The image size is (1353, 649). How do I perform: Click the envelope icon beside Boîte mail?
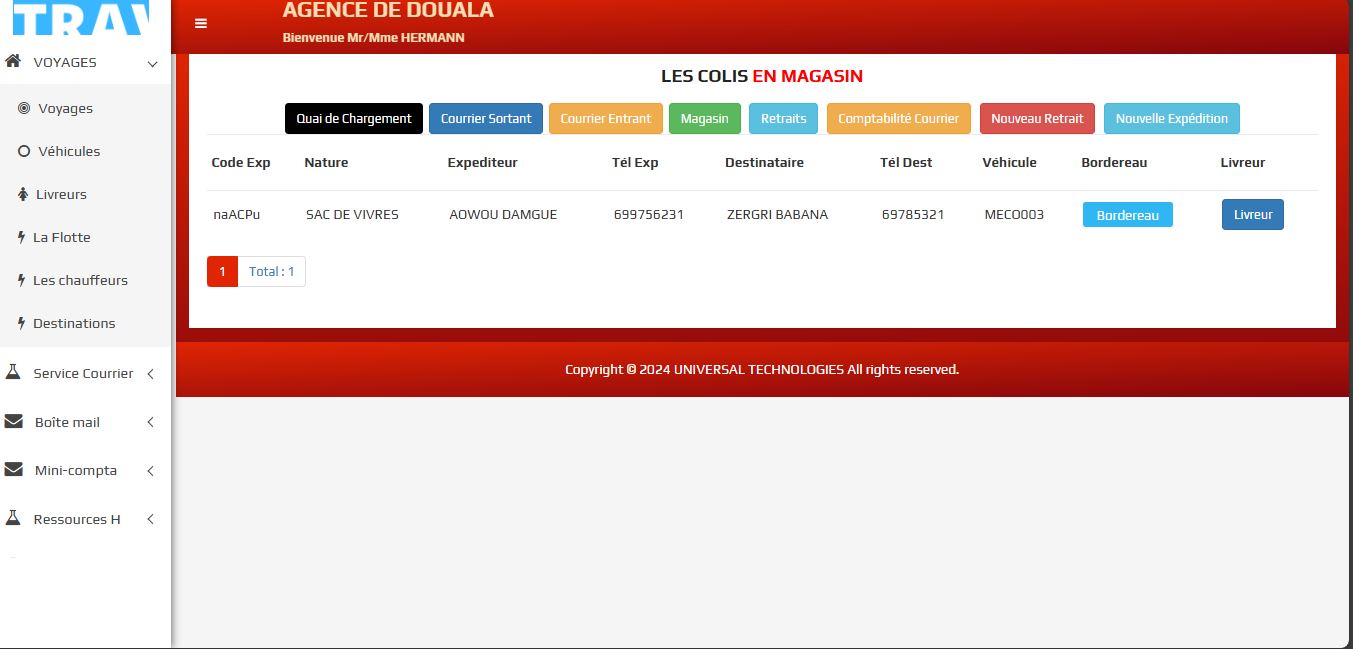click(x=13, y=422)
